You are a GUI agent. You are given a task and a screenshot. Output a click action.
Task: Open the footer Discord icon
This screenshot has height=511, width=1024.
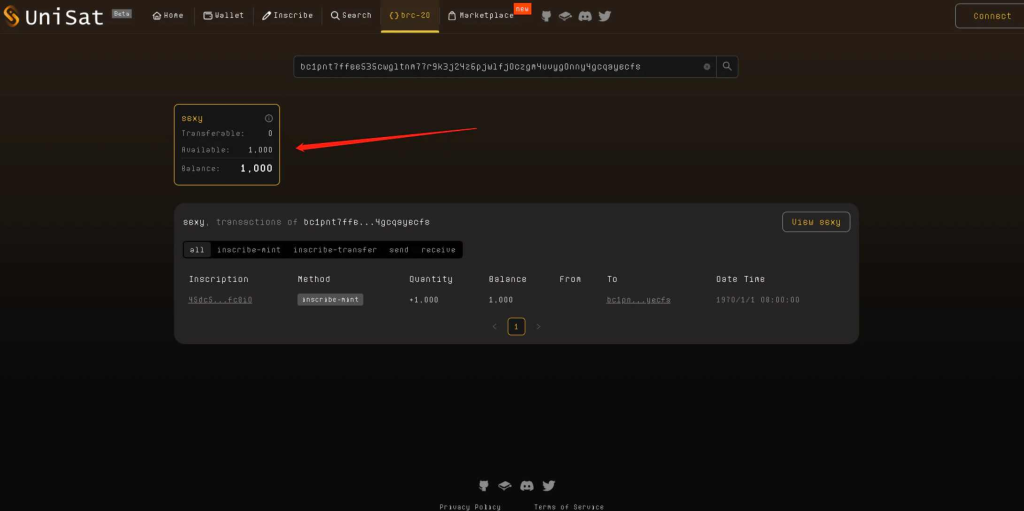pos(526,486)
